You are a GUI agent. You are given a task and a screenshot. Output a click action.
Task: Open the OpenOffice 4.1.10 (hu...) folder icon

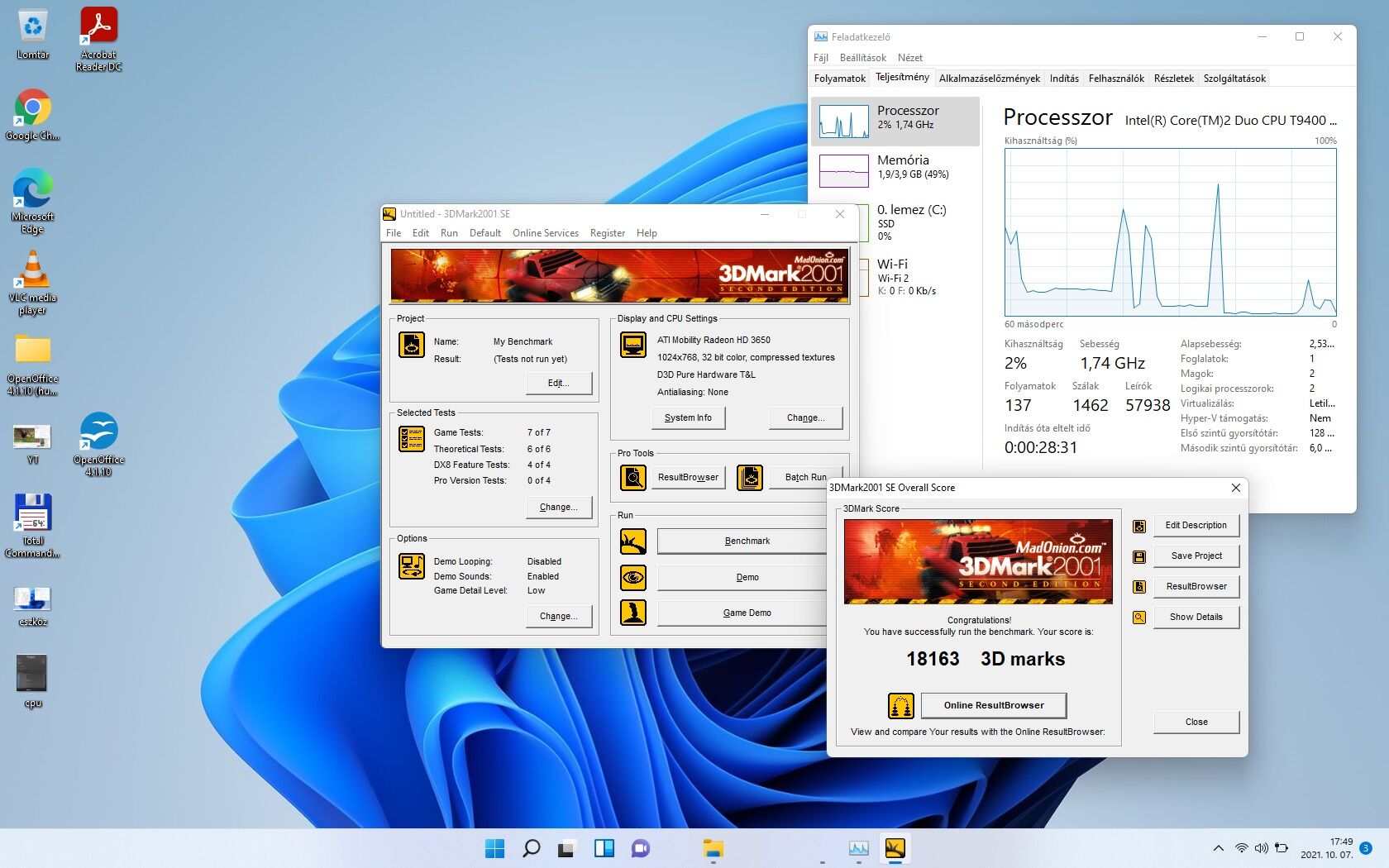pyautogui.click(x=32, y=365)
